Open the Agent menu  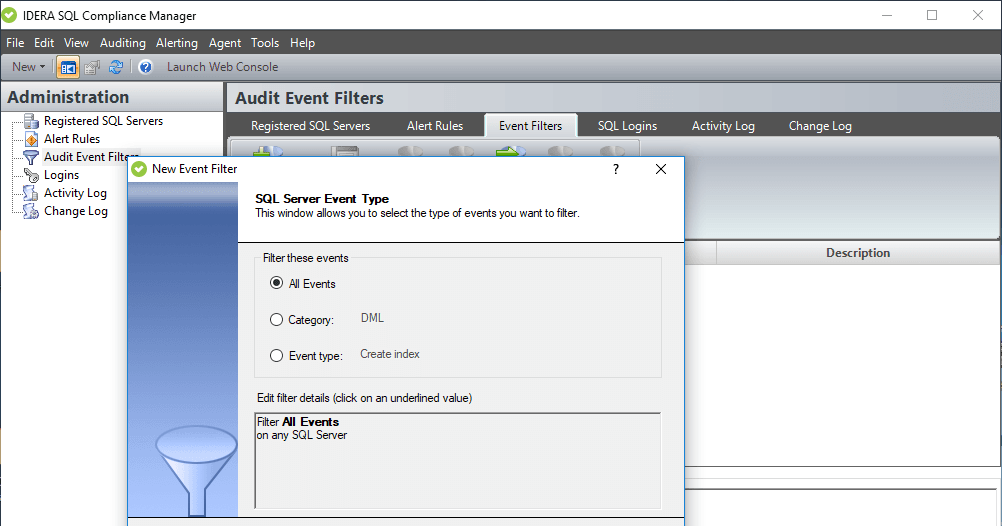(225, 43)
